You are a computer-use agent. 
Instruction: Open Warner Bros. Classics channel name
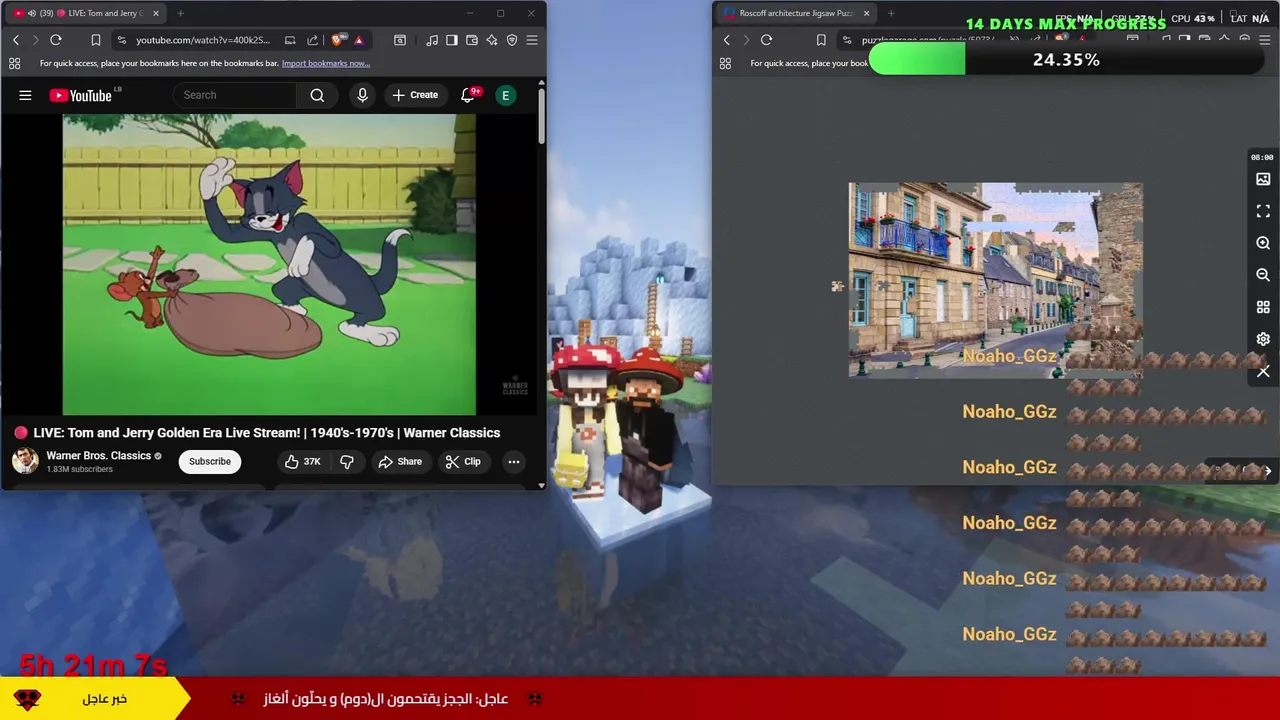click(98, 455)
